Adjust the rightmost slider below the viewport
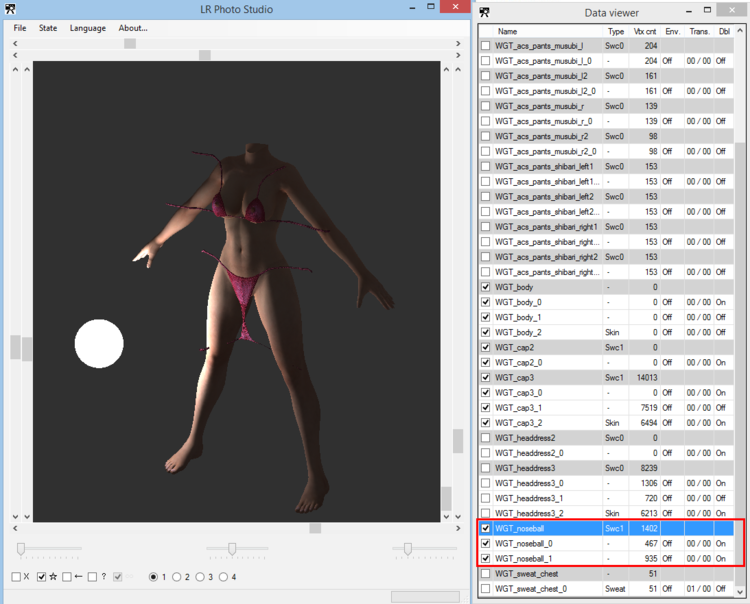750x604 pixels. click(x=408, y=549)
